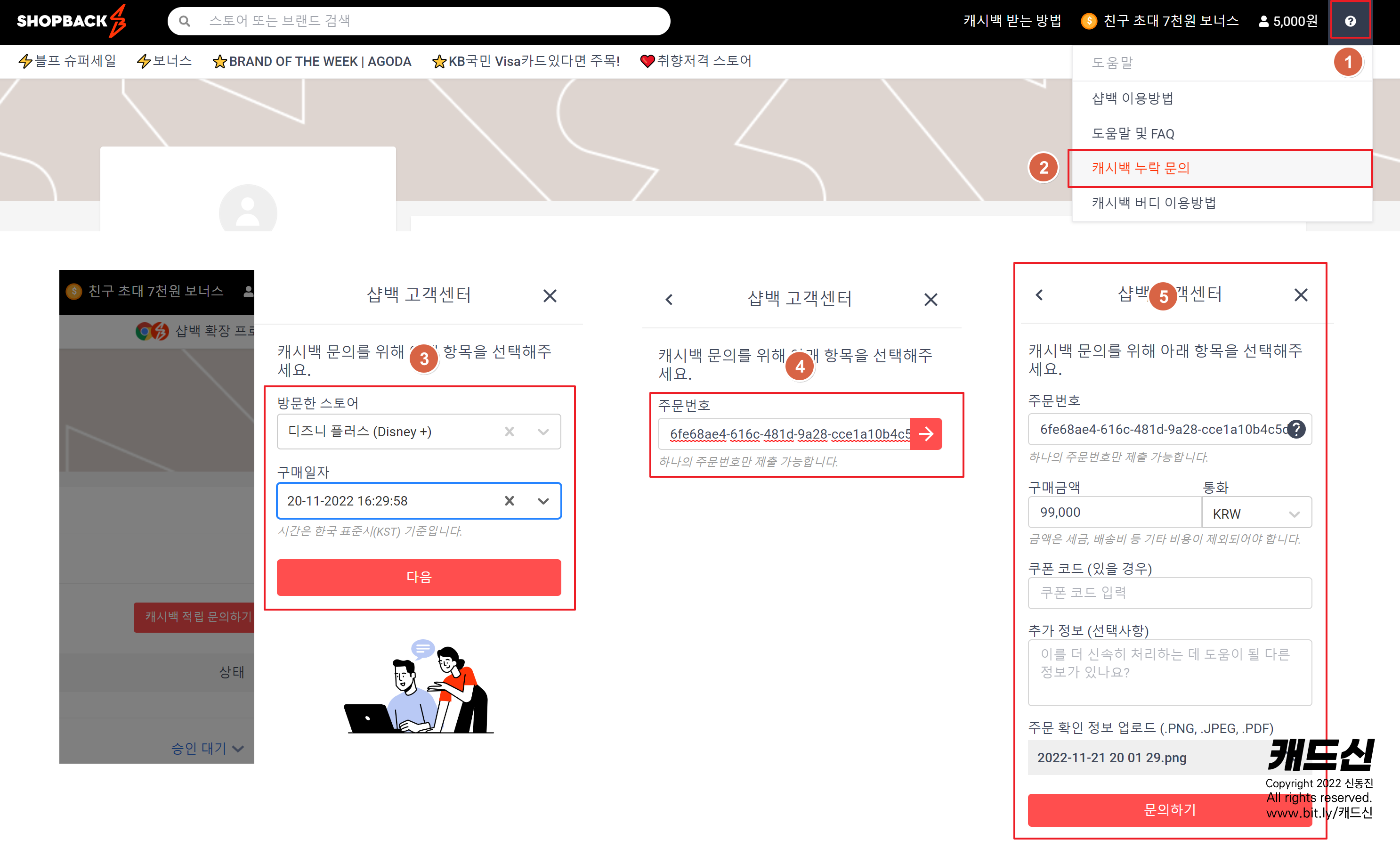Viewport: 1400px width, 848px height.
Task: Open 도움말 및 FAQ menu item
Action: [x=1133, y=134]
